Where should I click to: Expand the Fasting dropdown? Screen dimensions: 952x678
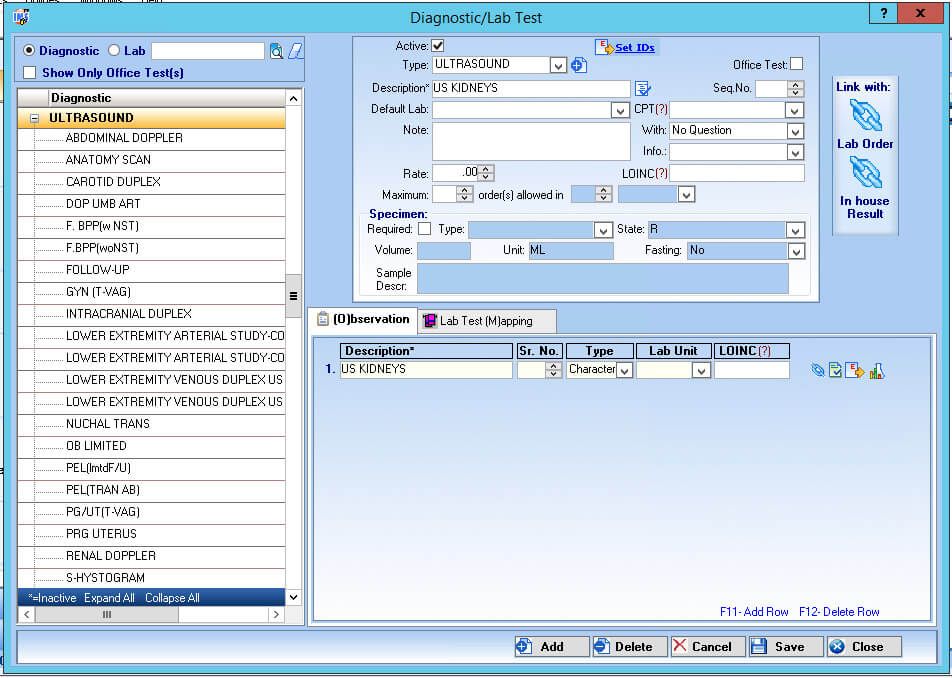tap(795, 251)
